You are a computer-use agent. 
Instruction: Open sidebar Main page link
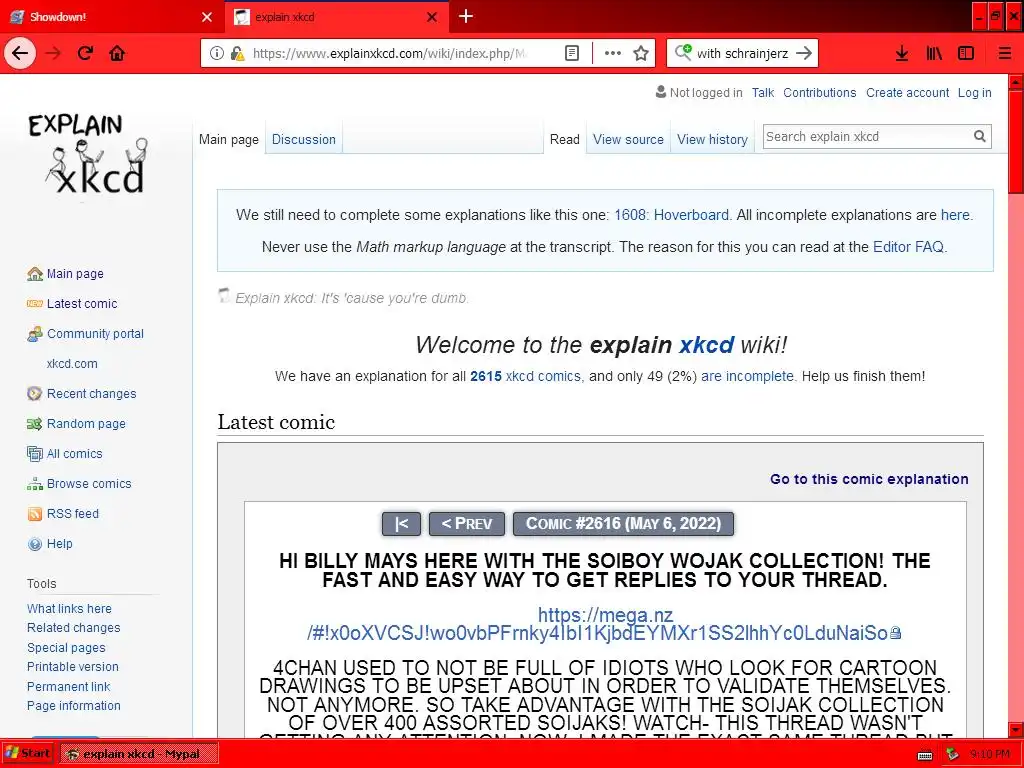pyautogui.click(x=75, y=274)
